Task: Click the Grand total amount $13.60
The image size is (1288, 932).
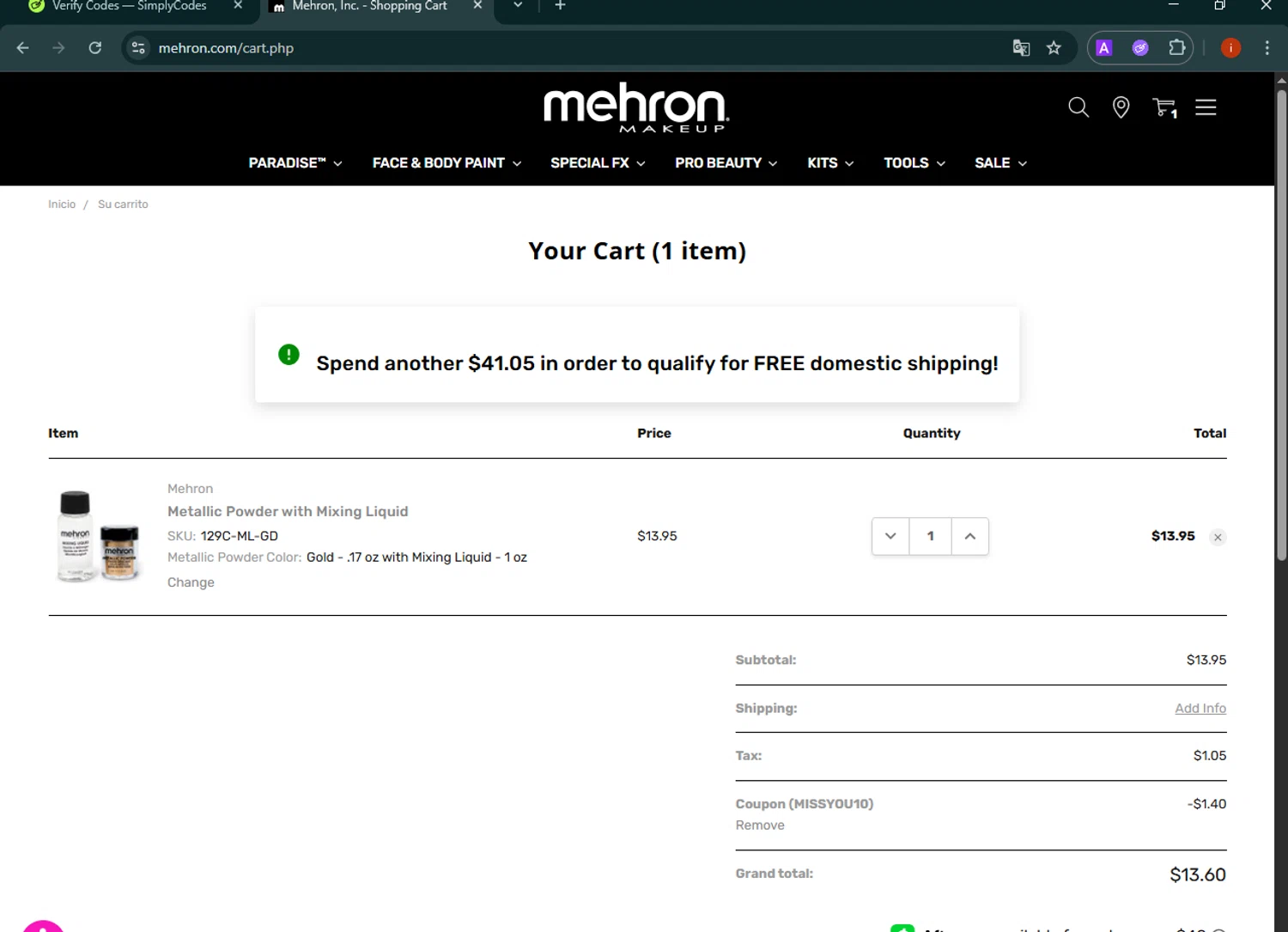Action: 1198,874
